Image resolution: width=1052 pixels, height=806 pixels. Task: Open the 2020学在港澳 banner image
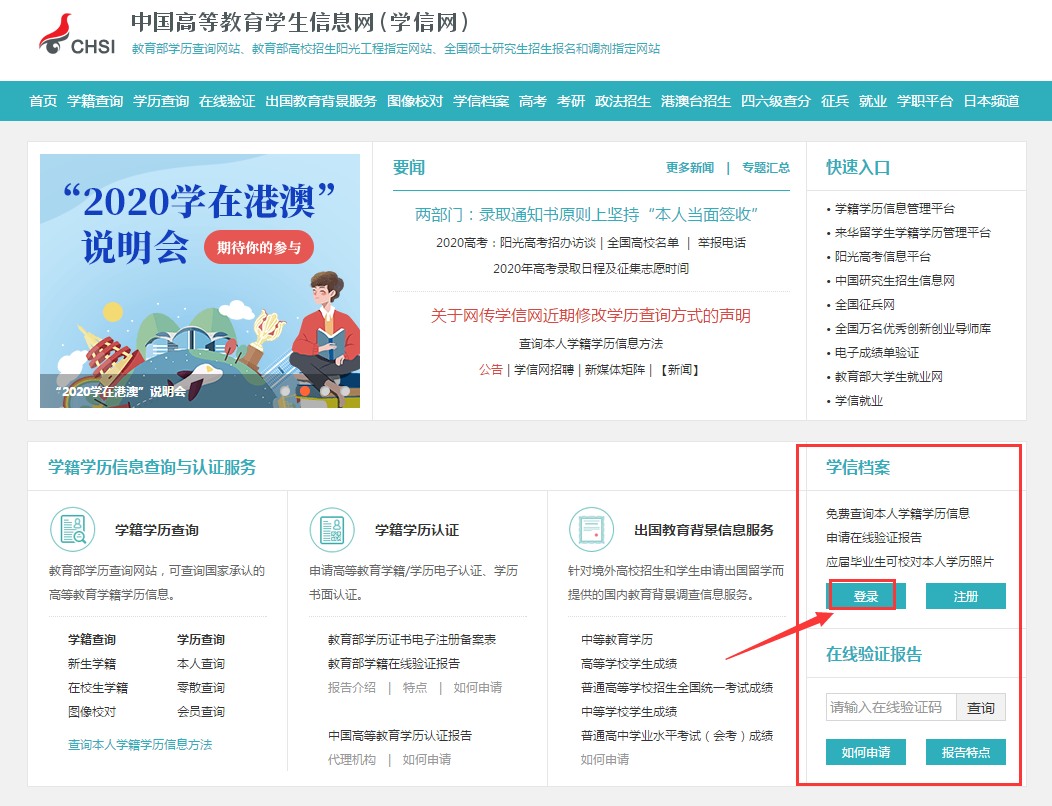pyautogui.click(x=200, y=280)
